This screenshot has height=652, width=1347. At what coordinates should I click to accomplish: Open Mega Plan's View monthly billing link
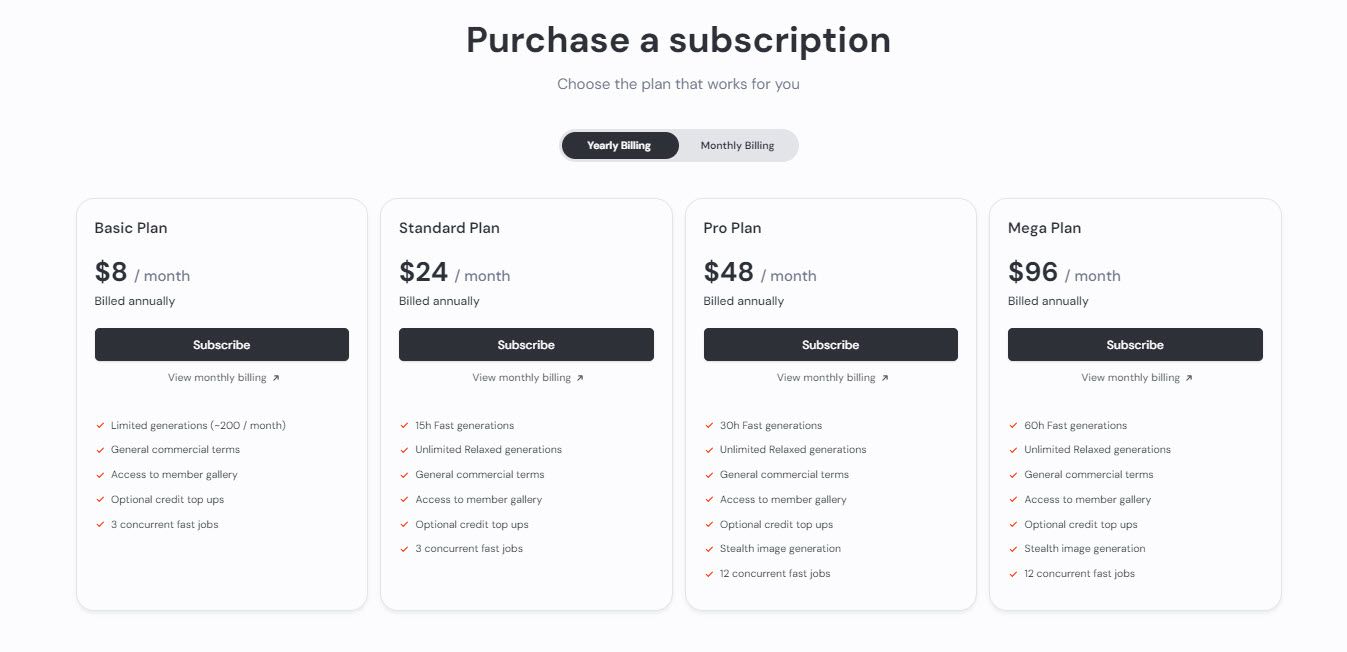1130,378
